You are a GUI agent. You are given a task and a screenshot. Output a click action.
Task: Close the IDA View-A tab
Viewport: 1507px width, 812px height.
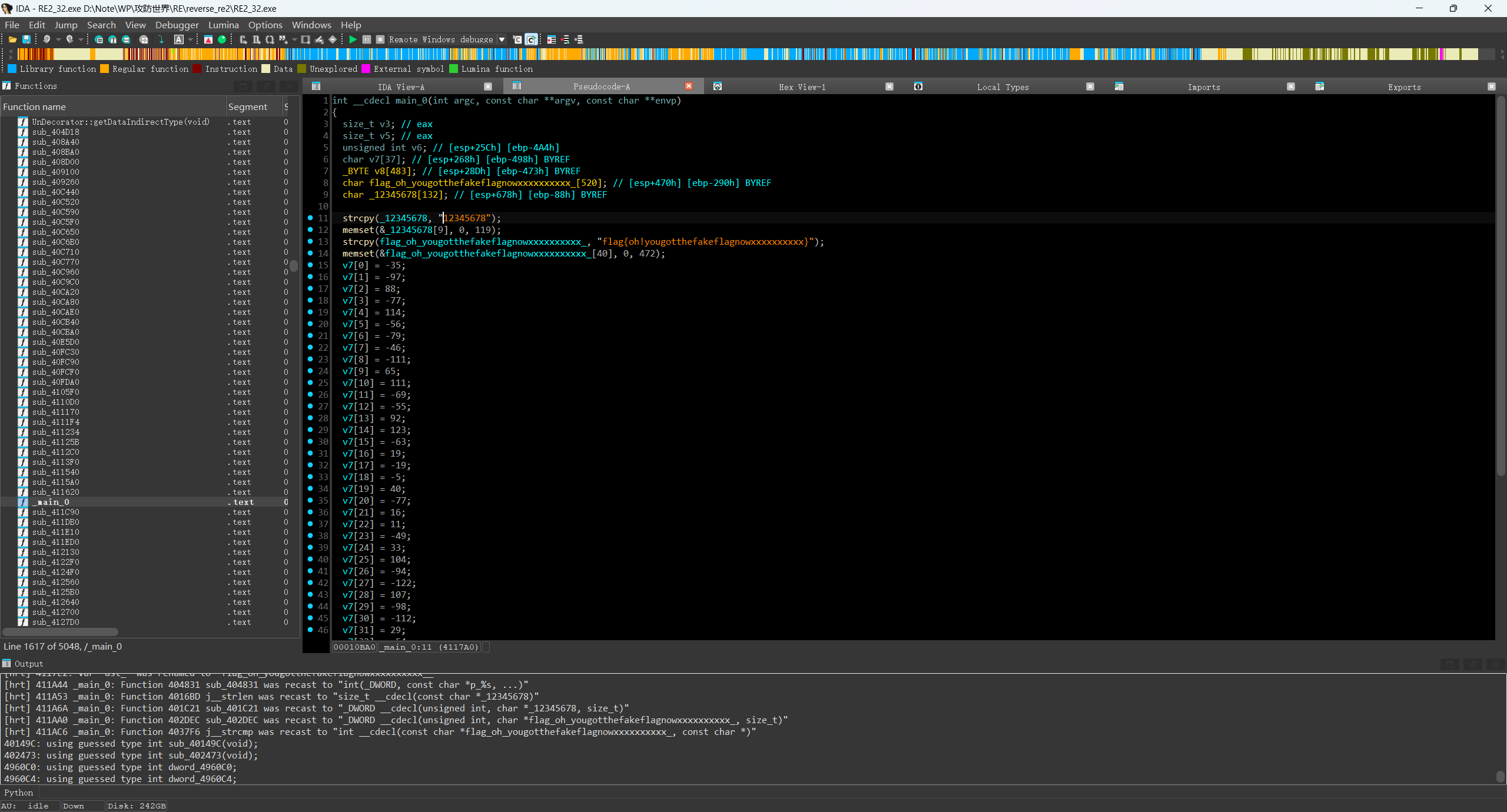tap(488, 86)
